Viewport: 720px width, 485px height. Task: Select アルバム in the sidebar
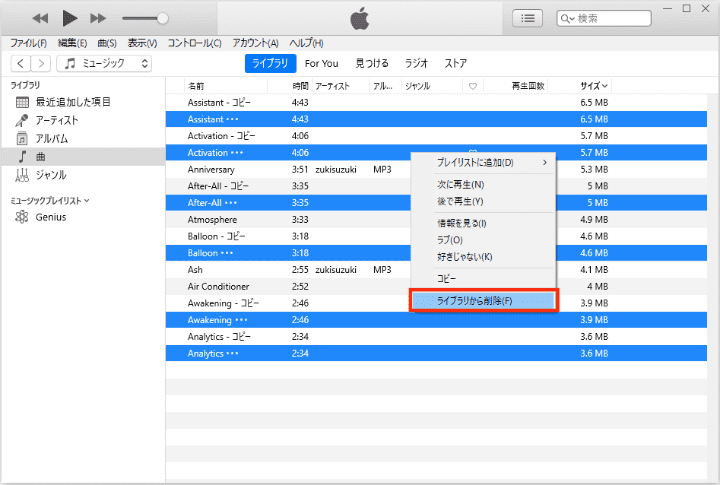point(83,138)
